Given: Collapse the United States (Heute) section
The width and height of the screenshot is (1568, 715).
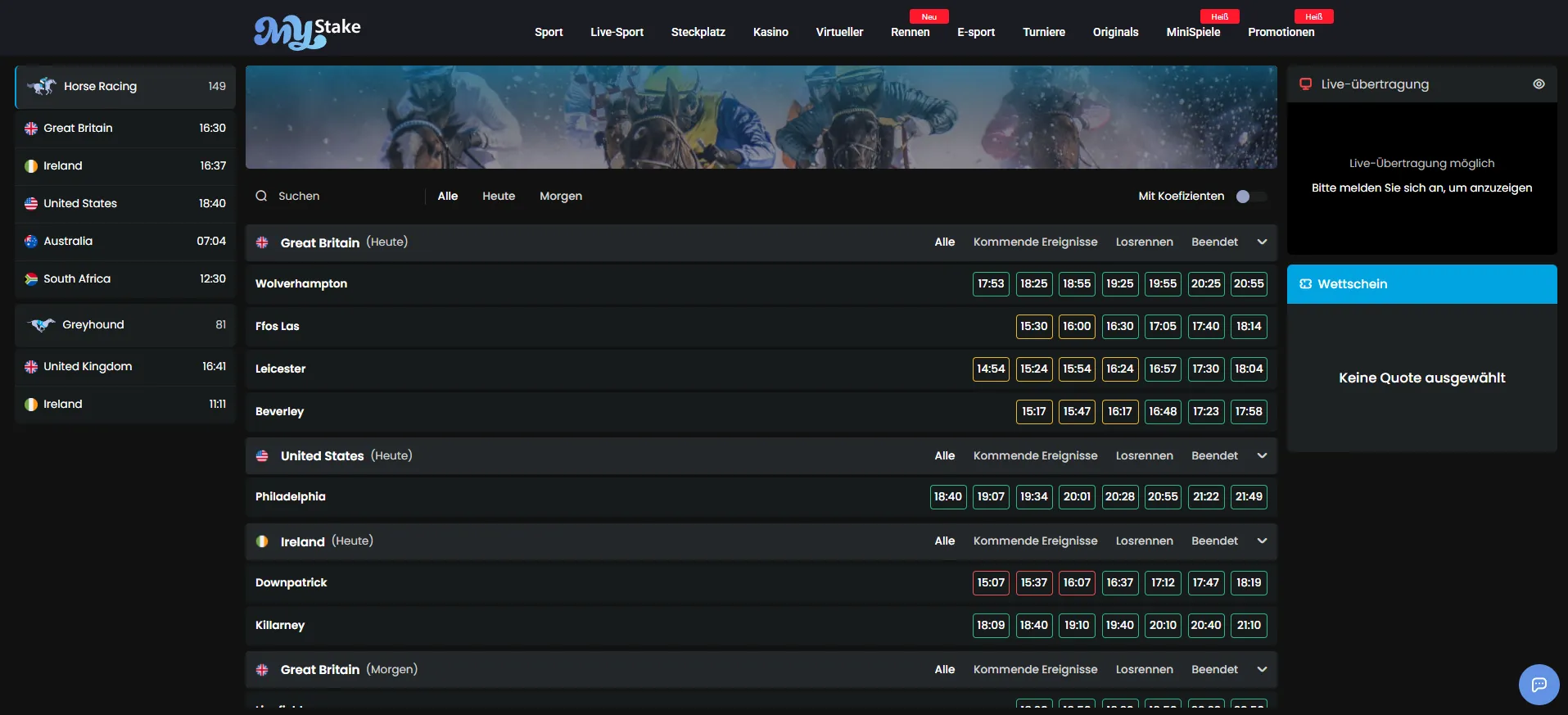Looking at the screenshot, I should (x=1262, y=456).
